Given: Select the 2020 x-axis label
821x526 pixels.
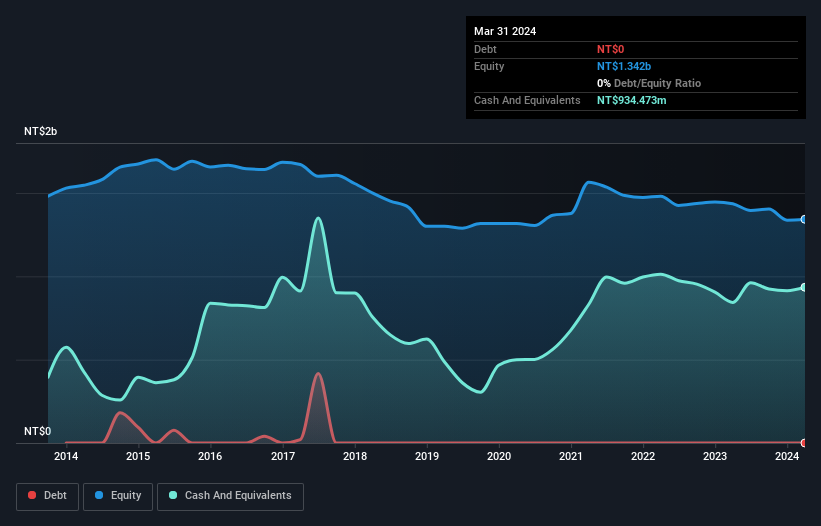Looking at the screenshot, I should pyautogui.click(x=499, y=456).
